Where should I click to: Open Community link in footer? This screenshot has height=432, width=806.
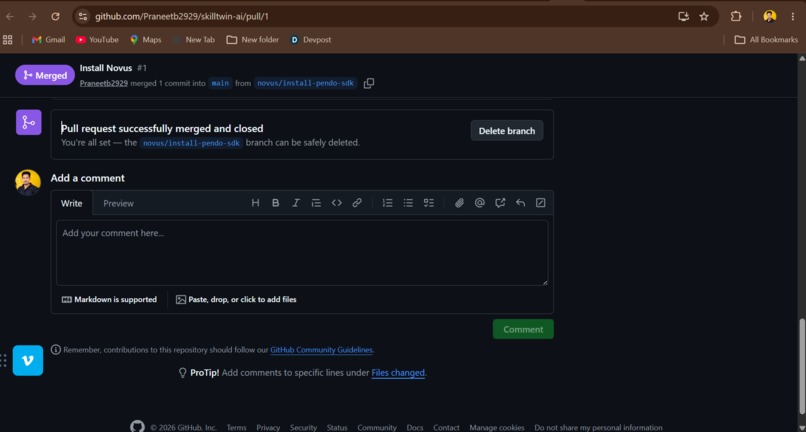coord(377,427)
